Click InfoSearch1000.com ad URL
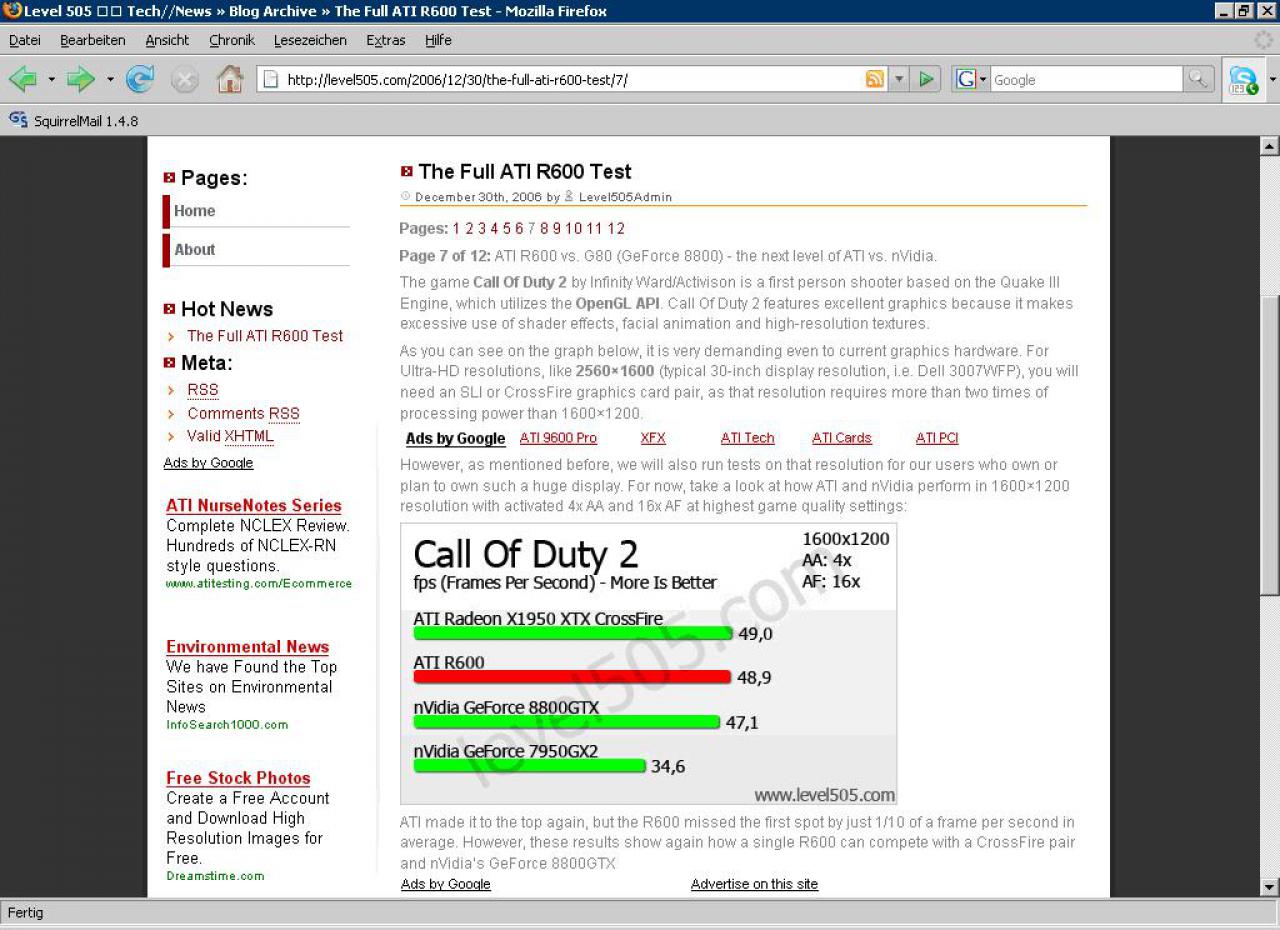 coord(227,725)
